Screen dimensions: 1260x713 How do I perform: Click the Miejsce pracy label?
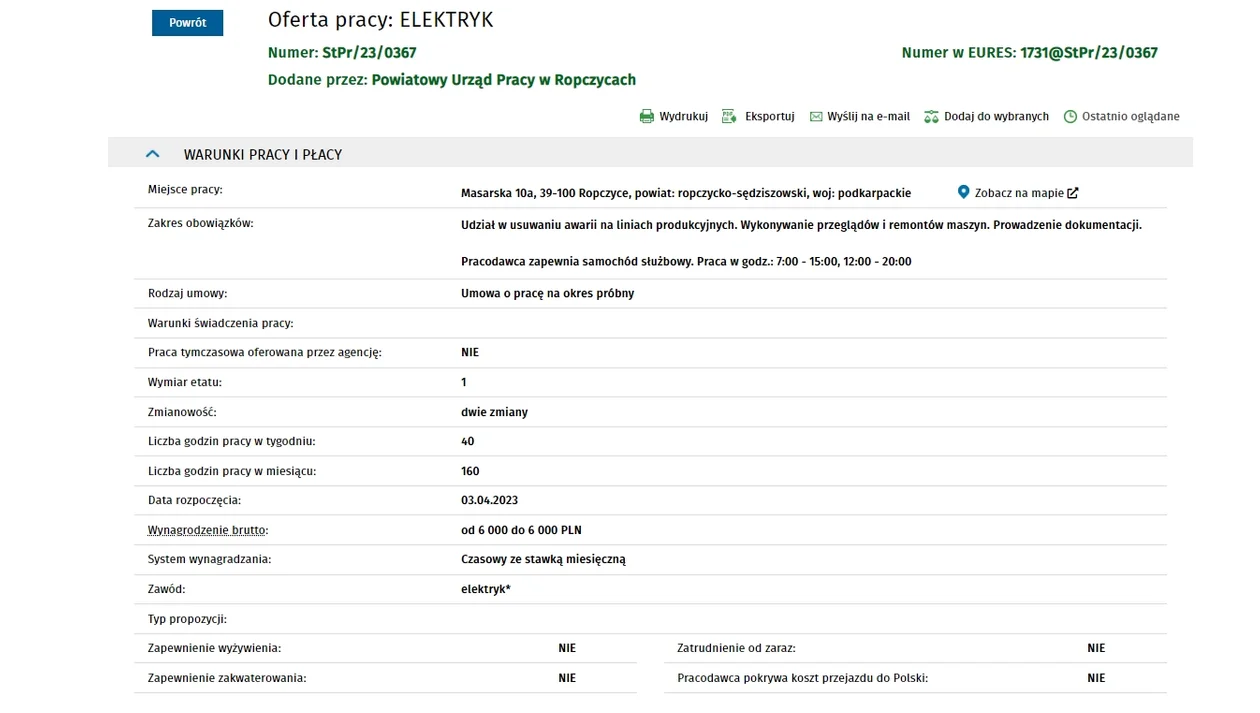(185, 189)
